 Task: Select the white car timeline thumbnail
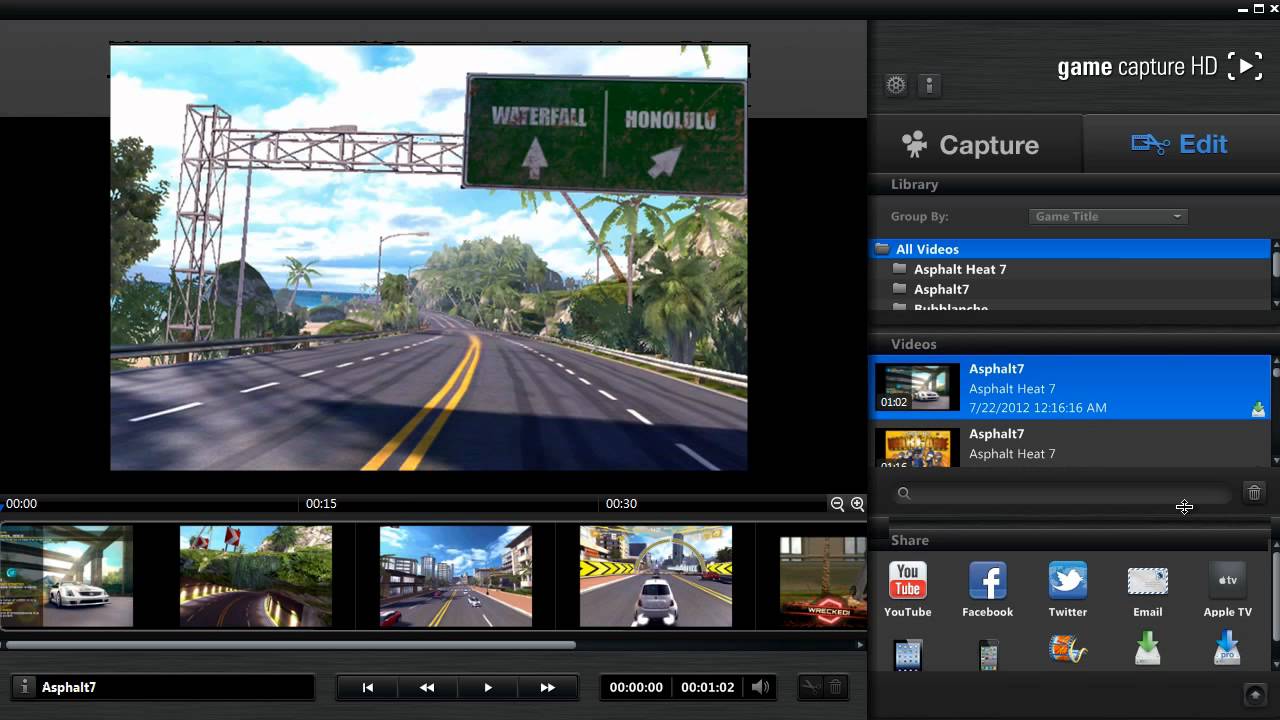66,577
